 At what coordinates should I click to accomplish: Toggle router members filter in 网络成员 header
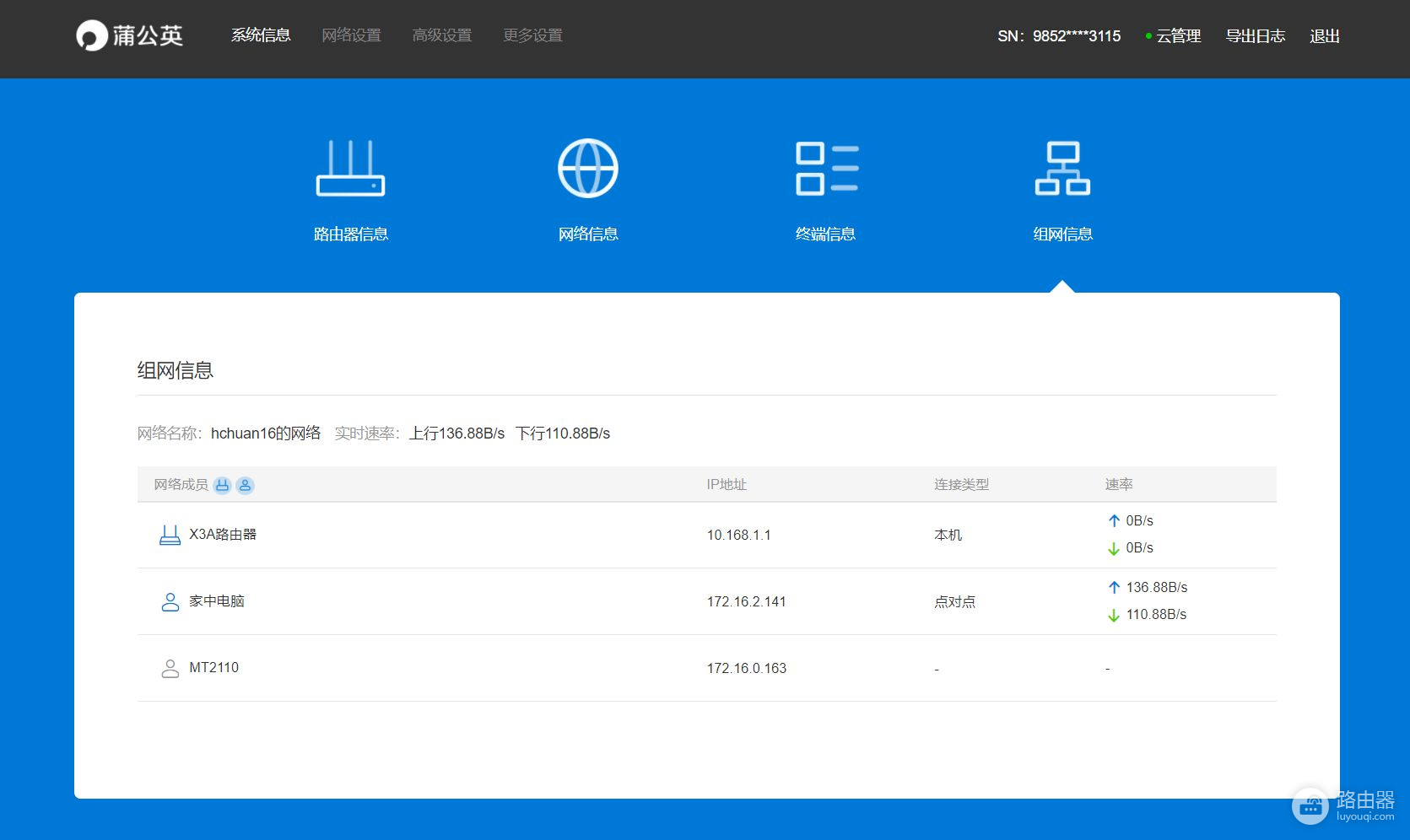[x=222, y=485]
